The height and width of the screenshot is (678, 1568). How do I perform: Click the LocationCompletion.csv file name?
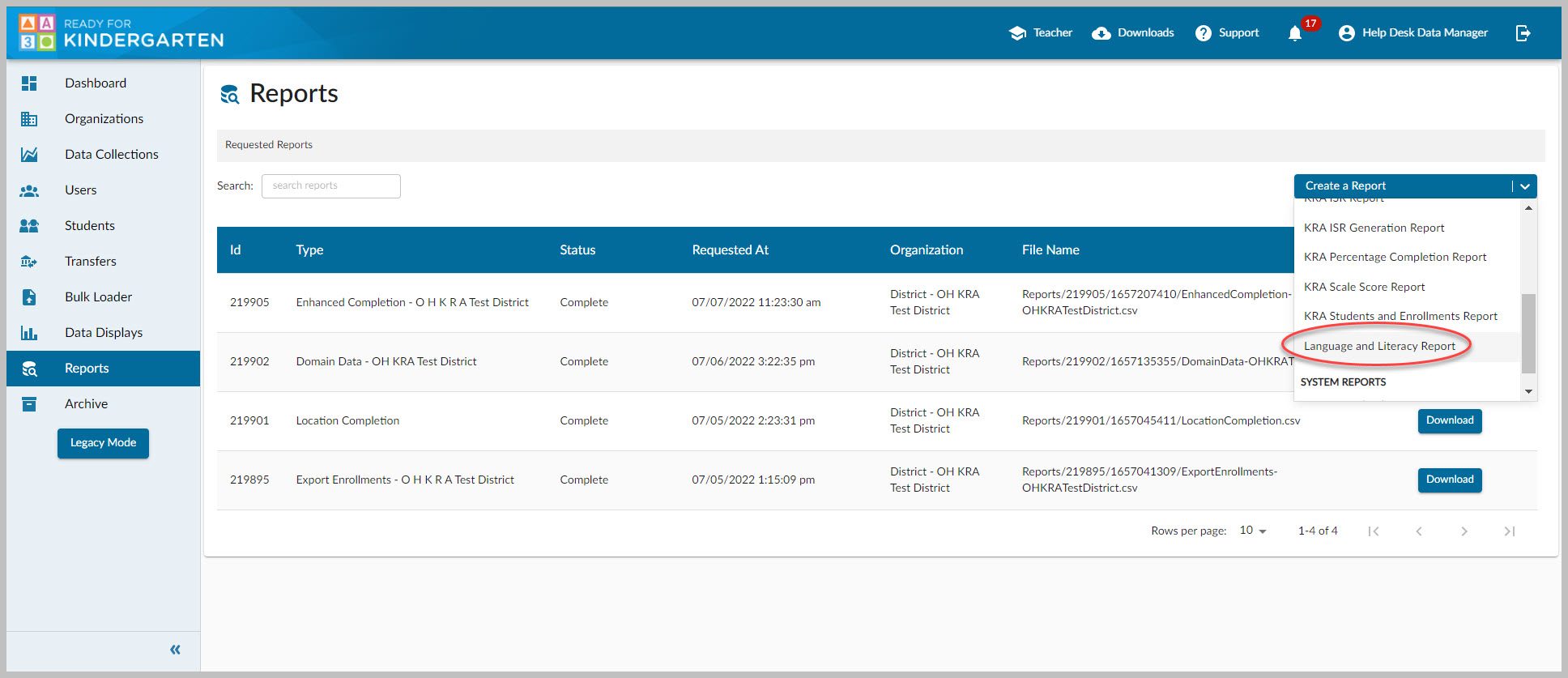[1161, 420]
